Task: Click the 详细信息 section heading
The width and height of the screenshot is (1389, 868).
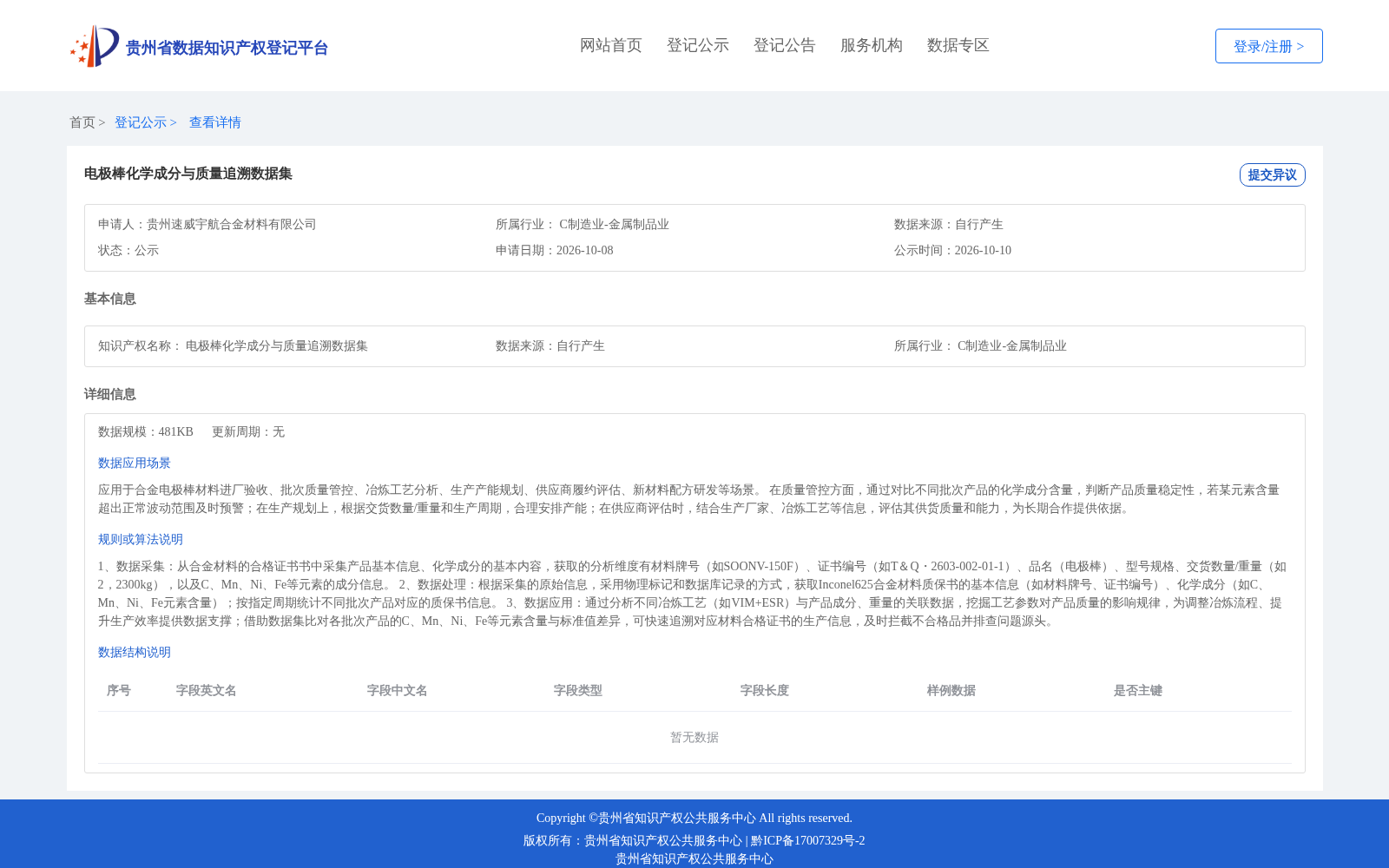Action: tap(110, 394)
